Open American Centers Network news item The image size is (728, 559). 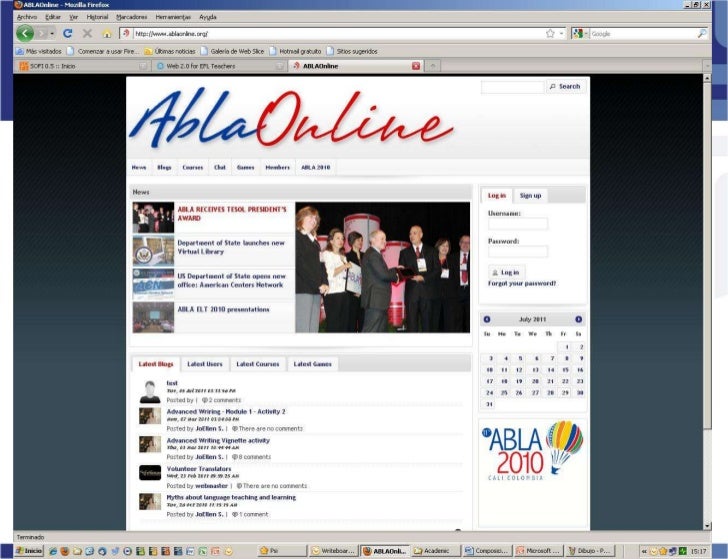(231, 280)
